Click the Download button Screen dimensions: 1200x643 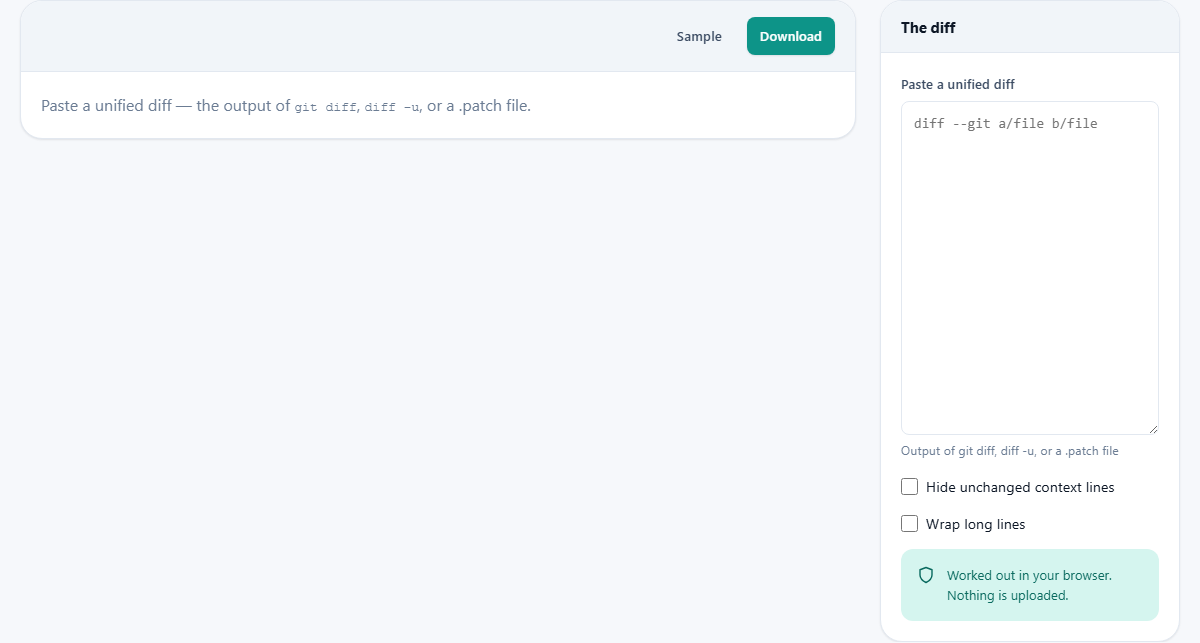point(790,36)
